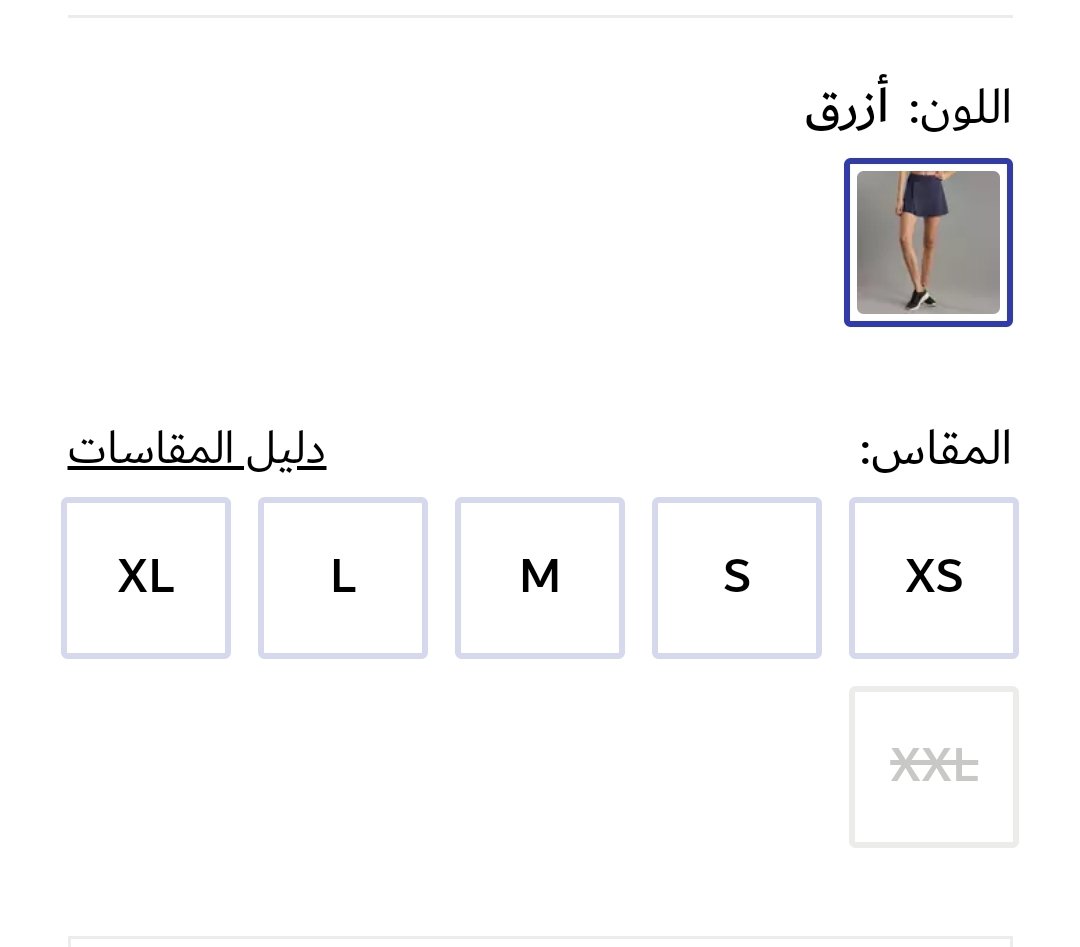Pick size M
Screen dimensions: 1080x947
tap(540, 578)
